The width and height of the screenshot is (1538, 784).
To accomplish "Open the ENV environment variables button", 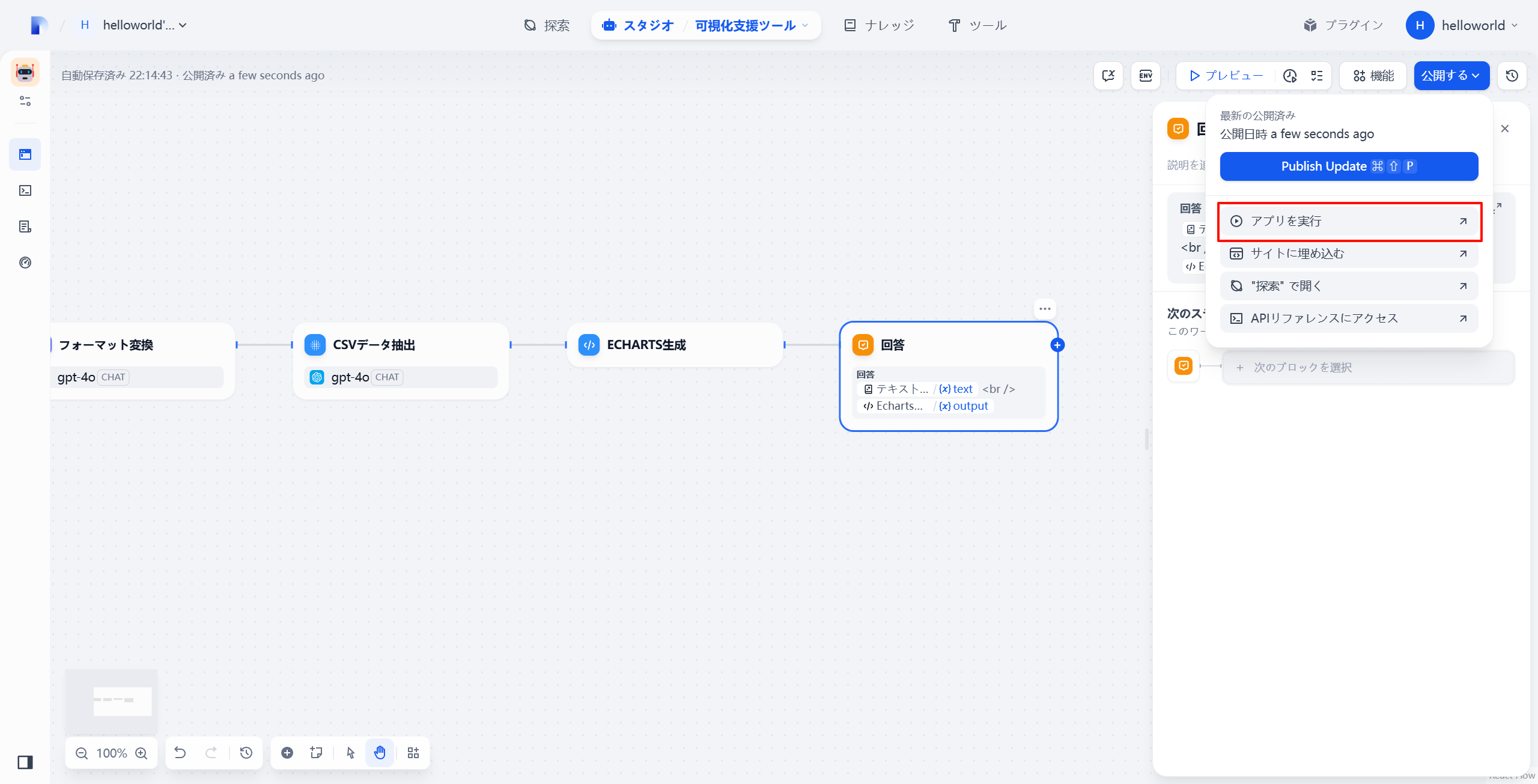I will tap(1146, 76).
